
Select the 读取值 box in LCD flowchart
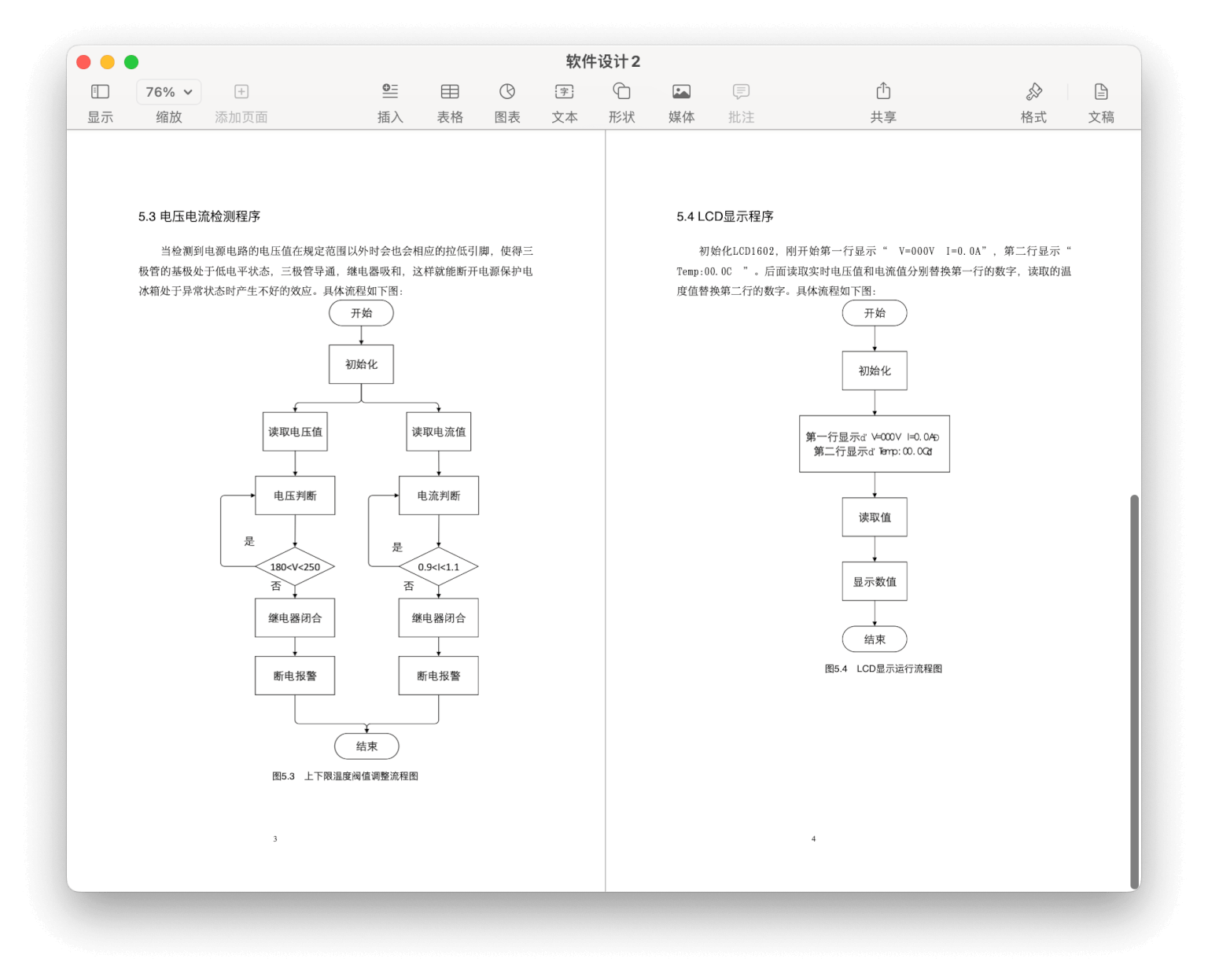pyautogui.click(x=875, y=518)
